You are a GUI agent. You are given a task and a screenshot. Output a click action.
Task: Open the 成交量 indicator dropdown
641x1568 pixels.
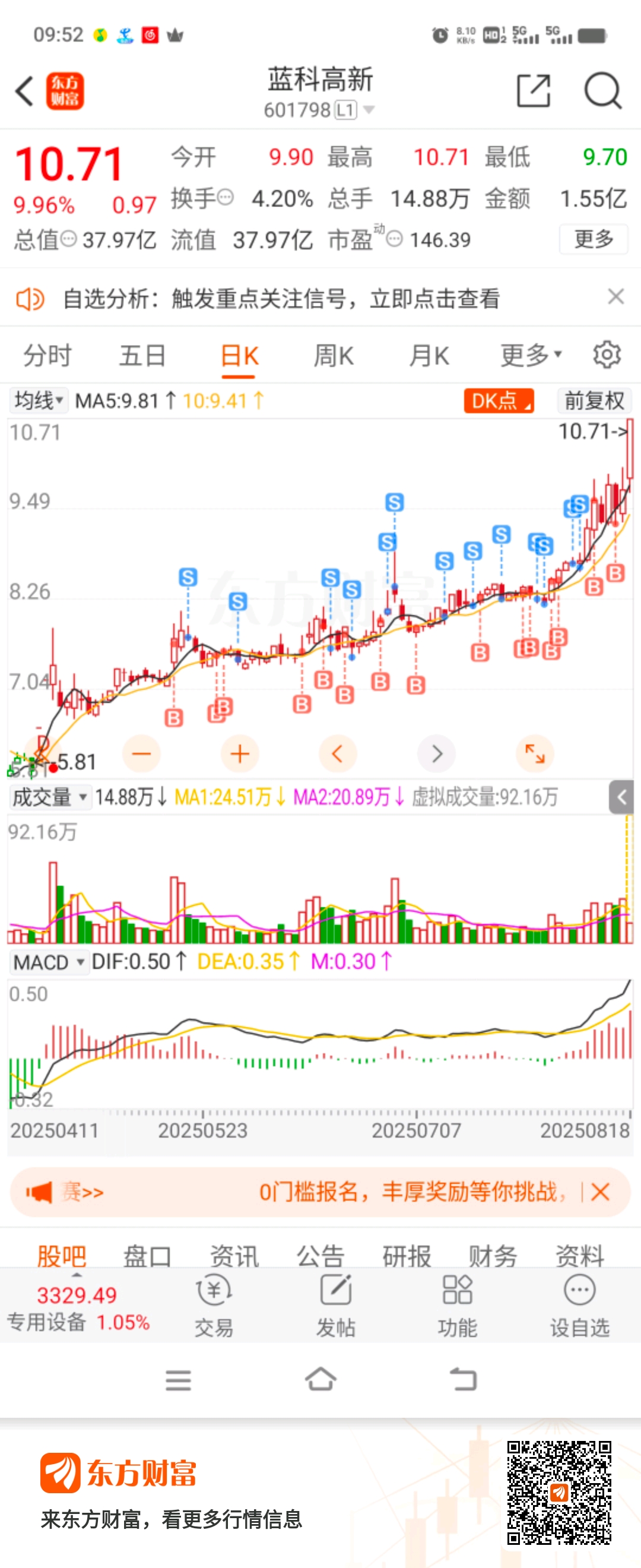pos(50,797)
